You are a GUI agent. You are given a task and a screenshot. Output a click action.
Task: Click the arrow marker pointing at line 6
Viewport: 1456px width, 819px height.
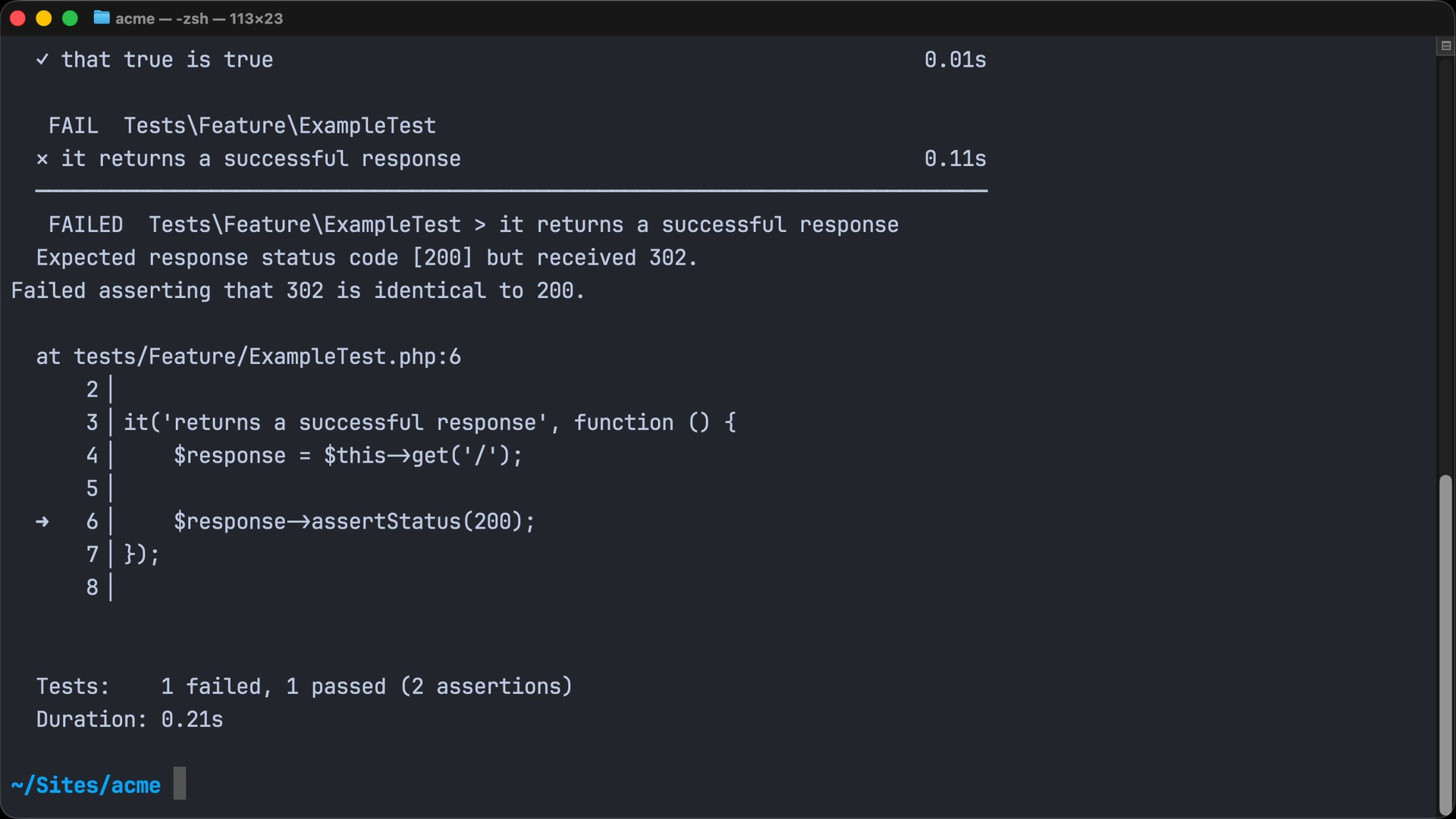click(44, 521)
